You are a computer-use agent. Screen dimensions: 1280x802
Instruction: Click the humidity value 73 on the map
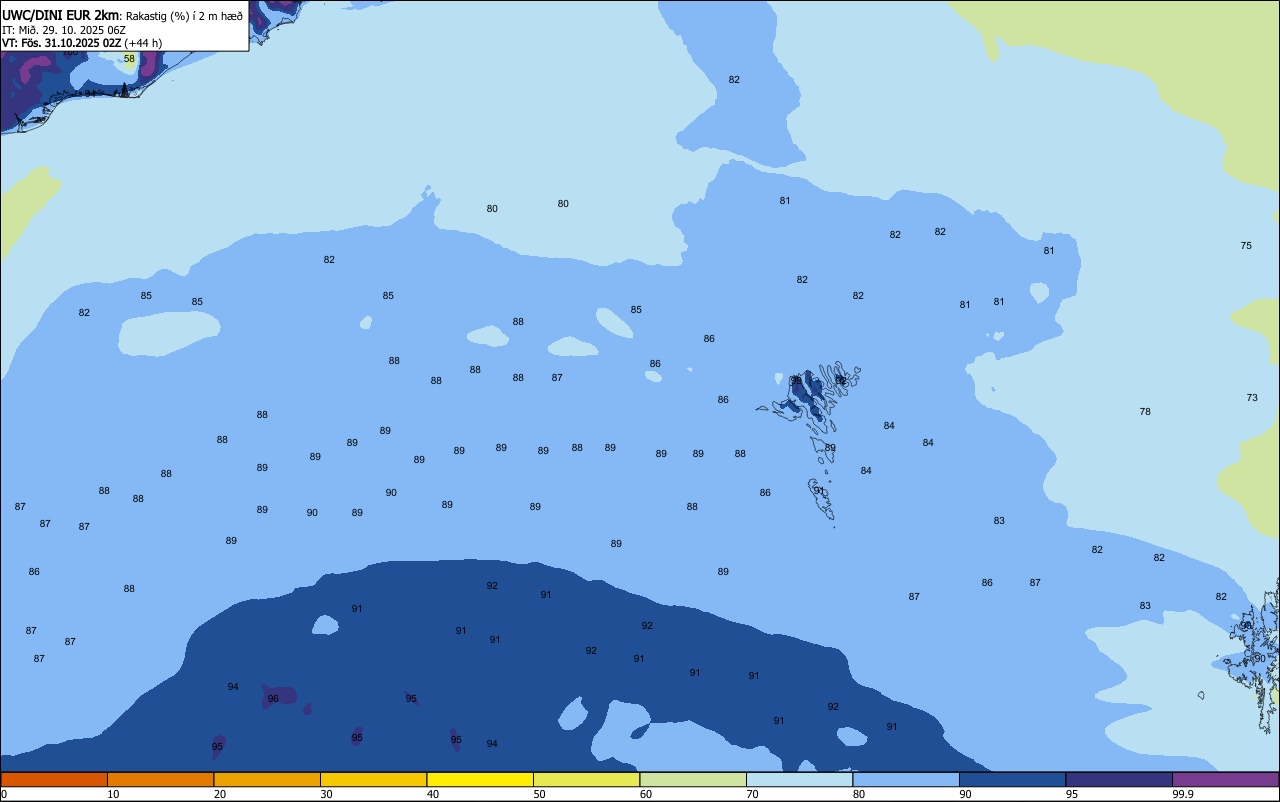tap(1252, 398)
